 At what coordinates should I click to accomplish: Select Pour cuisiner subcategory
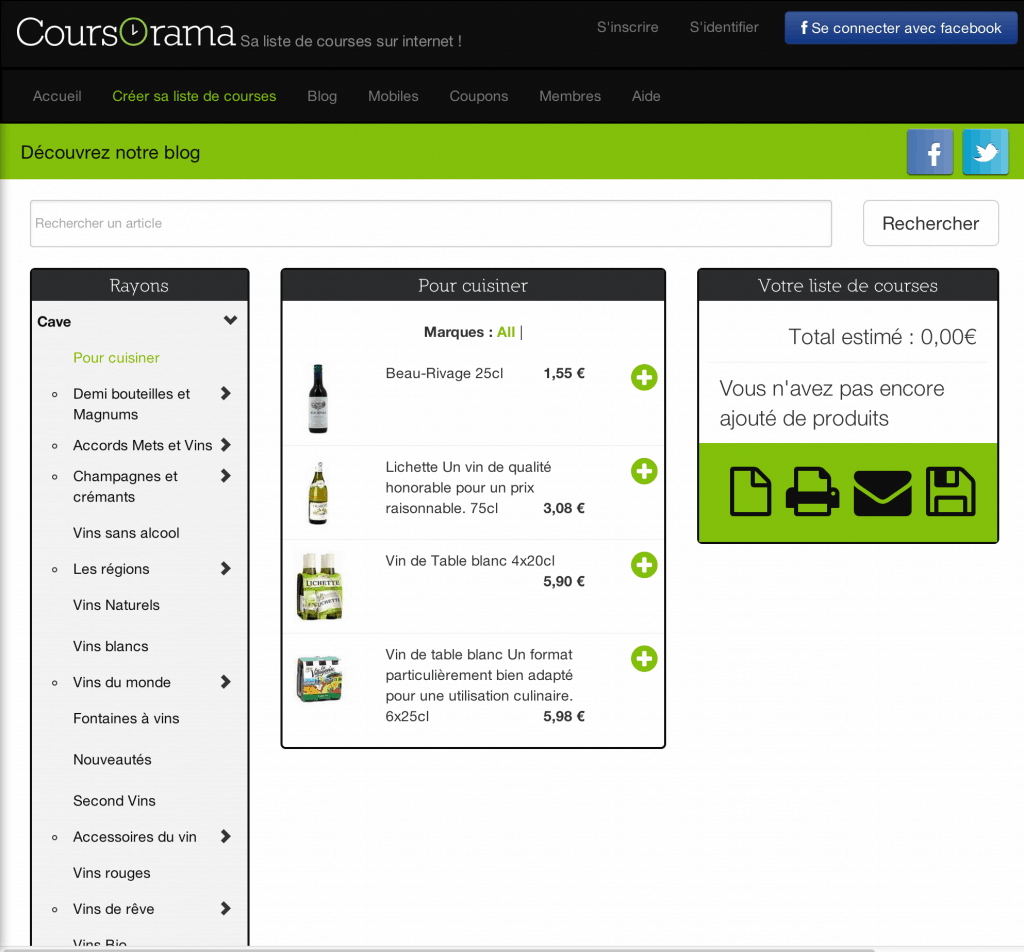coord(116,358)
